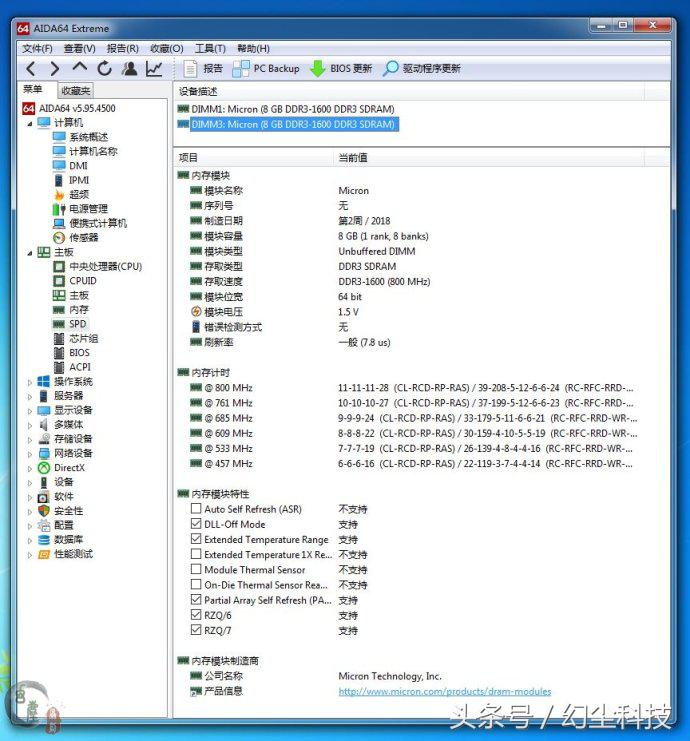The image size is (690, 741).
Task: Collapse the 主板 tree node
Action: point(30,253)
